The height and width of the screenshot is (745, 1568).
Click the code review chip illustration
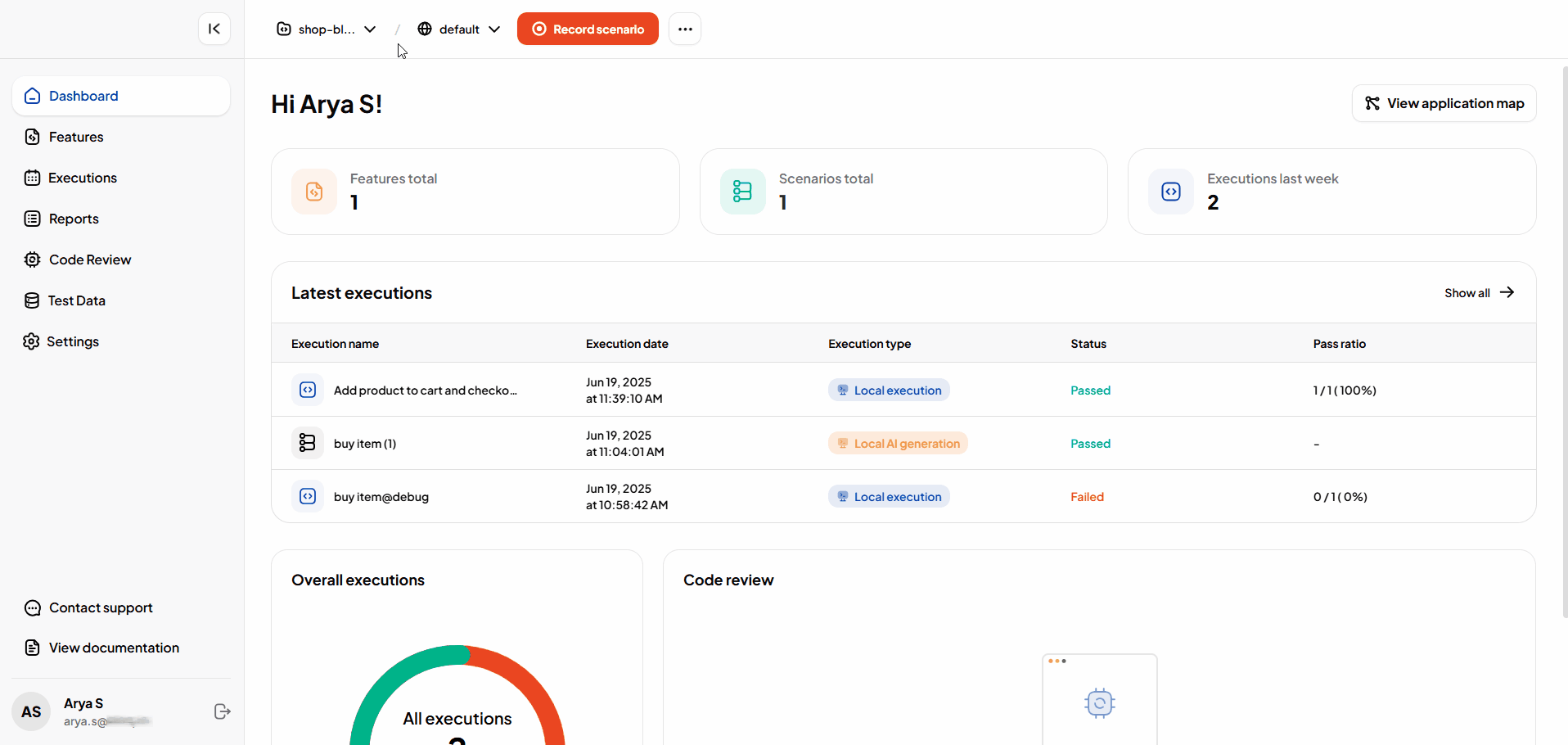pos(1099,702)
